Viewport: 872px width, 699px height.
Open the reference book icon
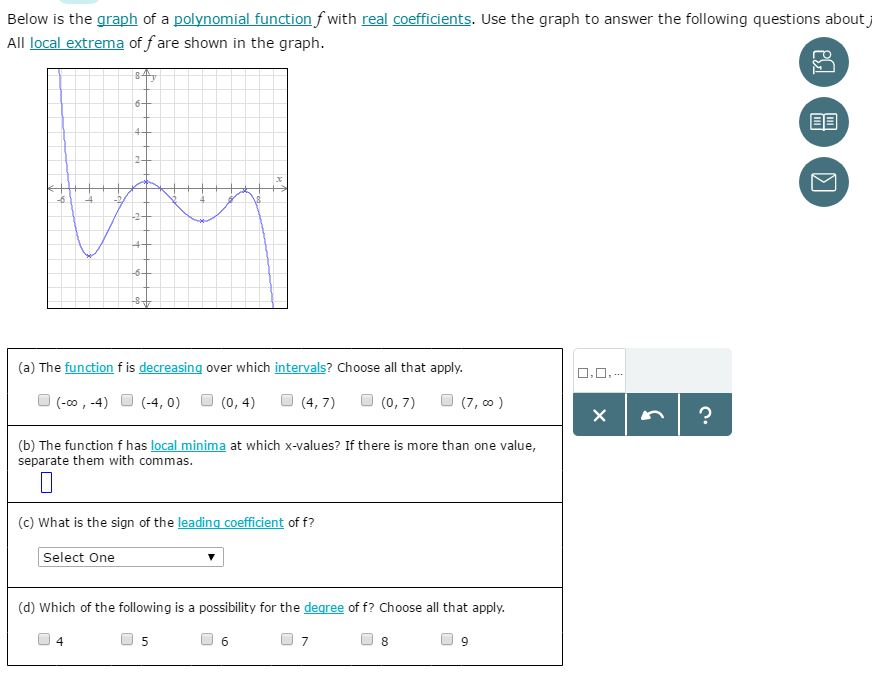(822, 122)
